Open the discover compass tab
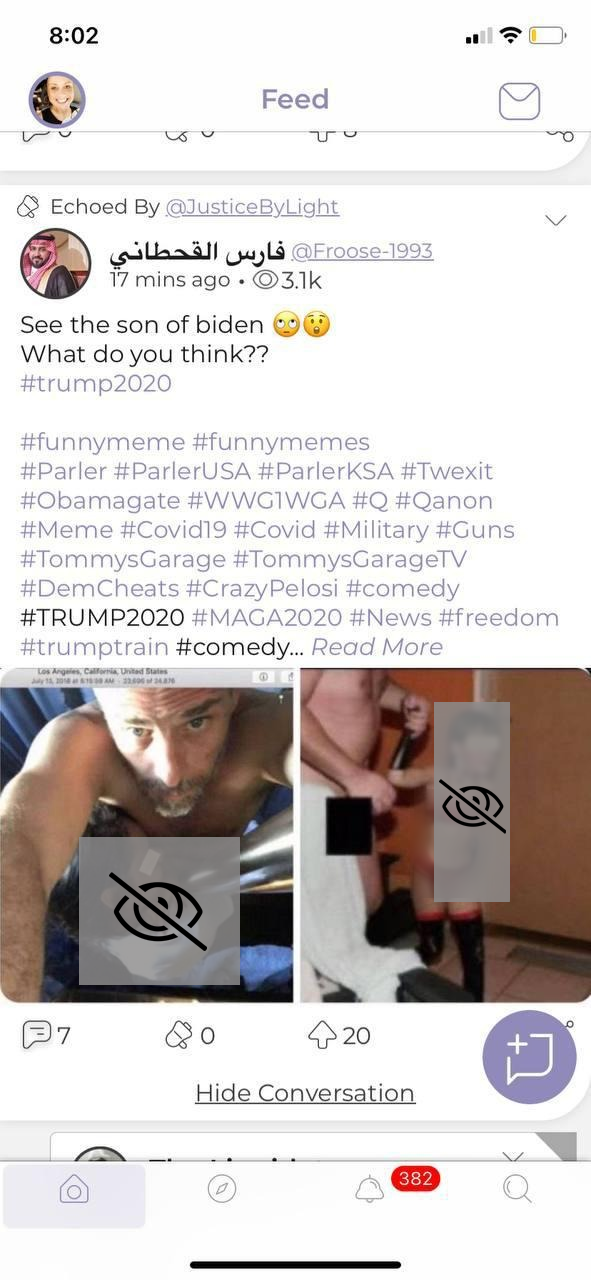The image size is (591, 1280). (221, 1188)
